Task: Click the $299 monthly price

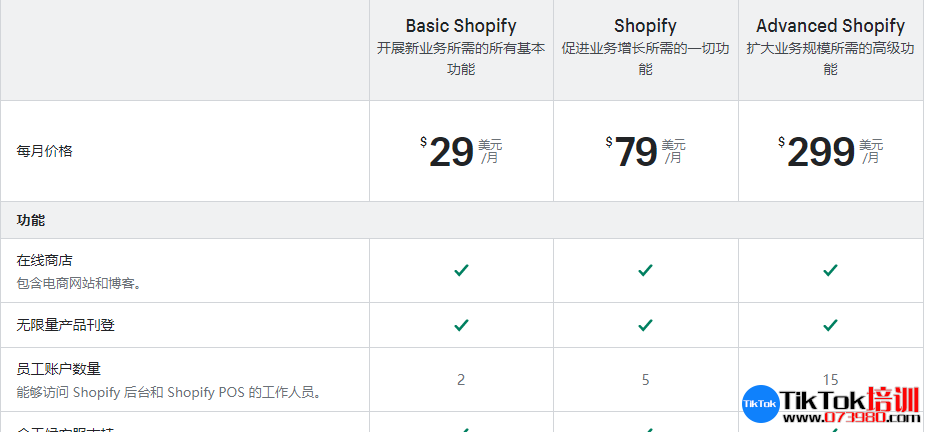Action: (830, 152)
